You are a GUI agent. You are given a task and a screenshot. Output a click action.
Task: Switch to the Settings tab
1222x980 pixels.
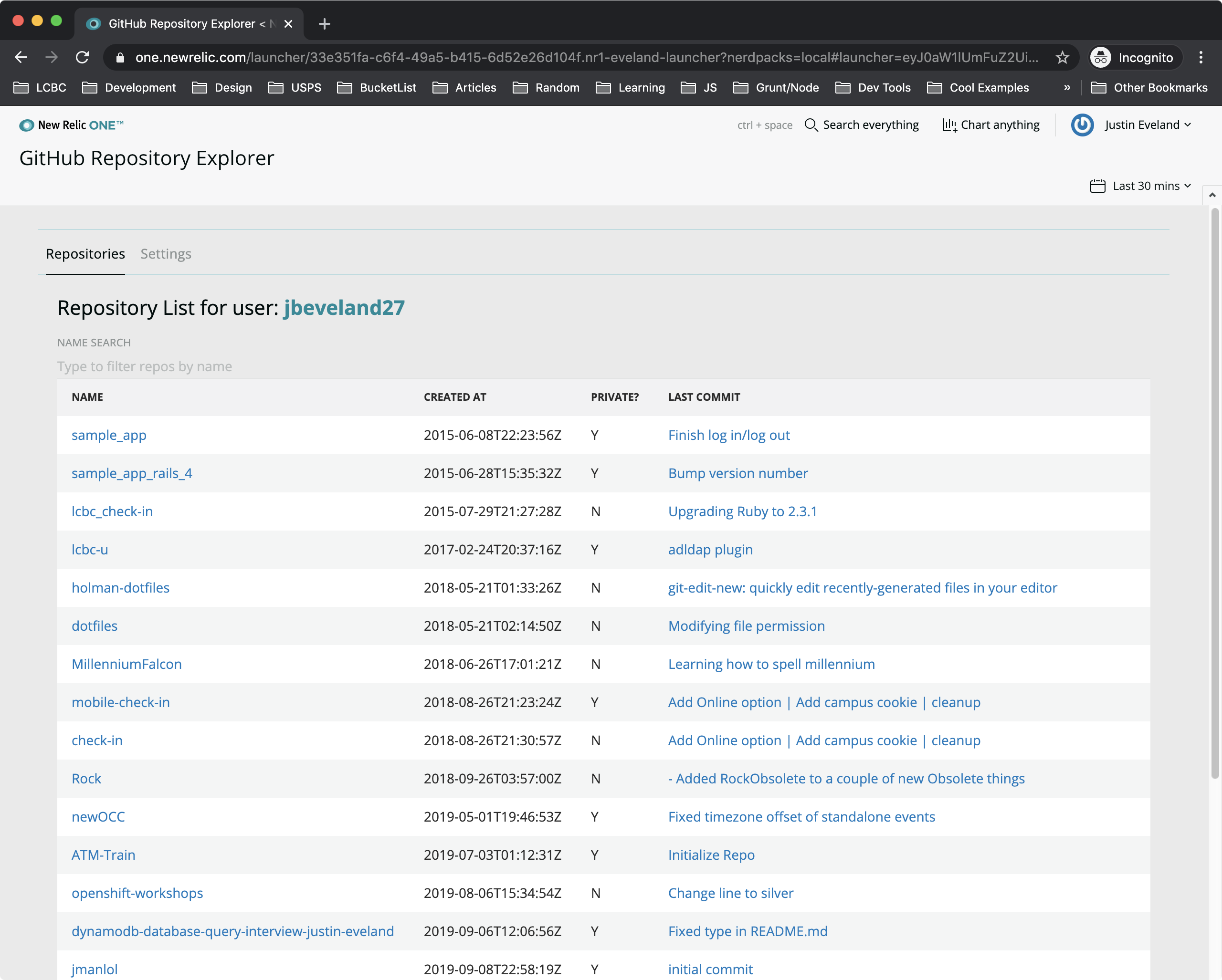[166, 254]
